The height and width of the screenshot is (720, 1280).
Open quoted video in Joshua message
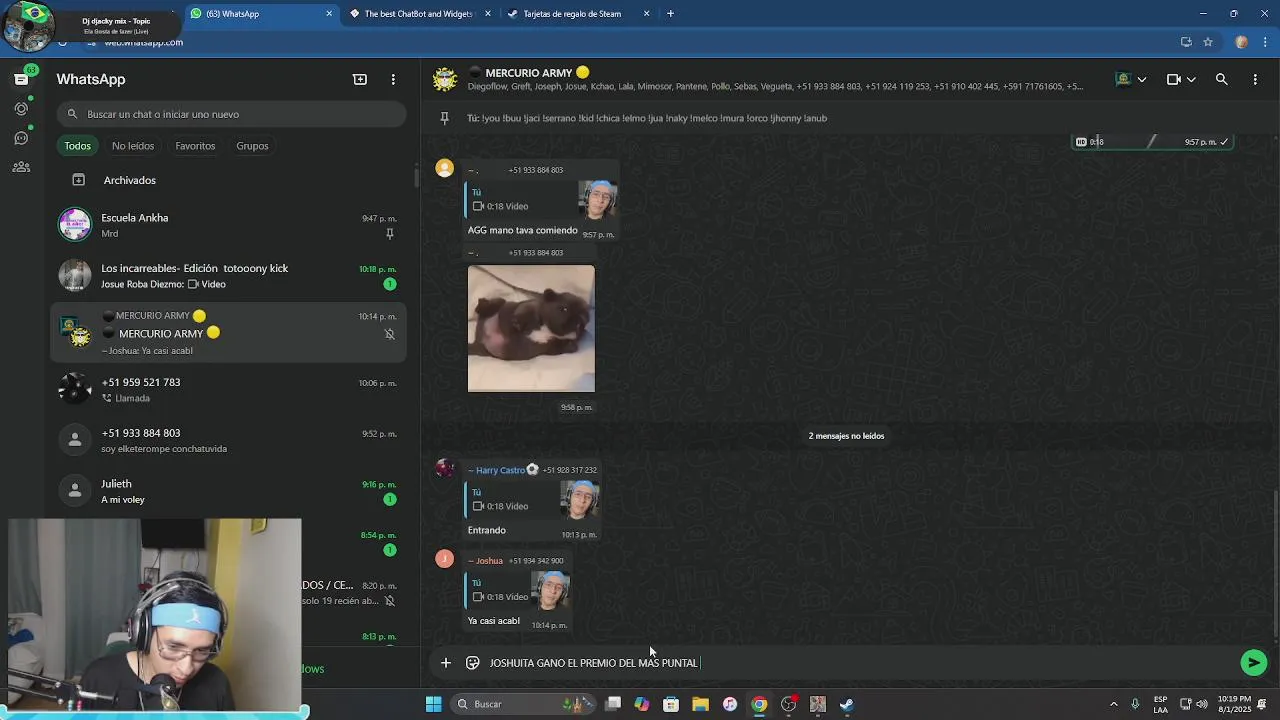pos(518,590)
